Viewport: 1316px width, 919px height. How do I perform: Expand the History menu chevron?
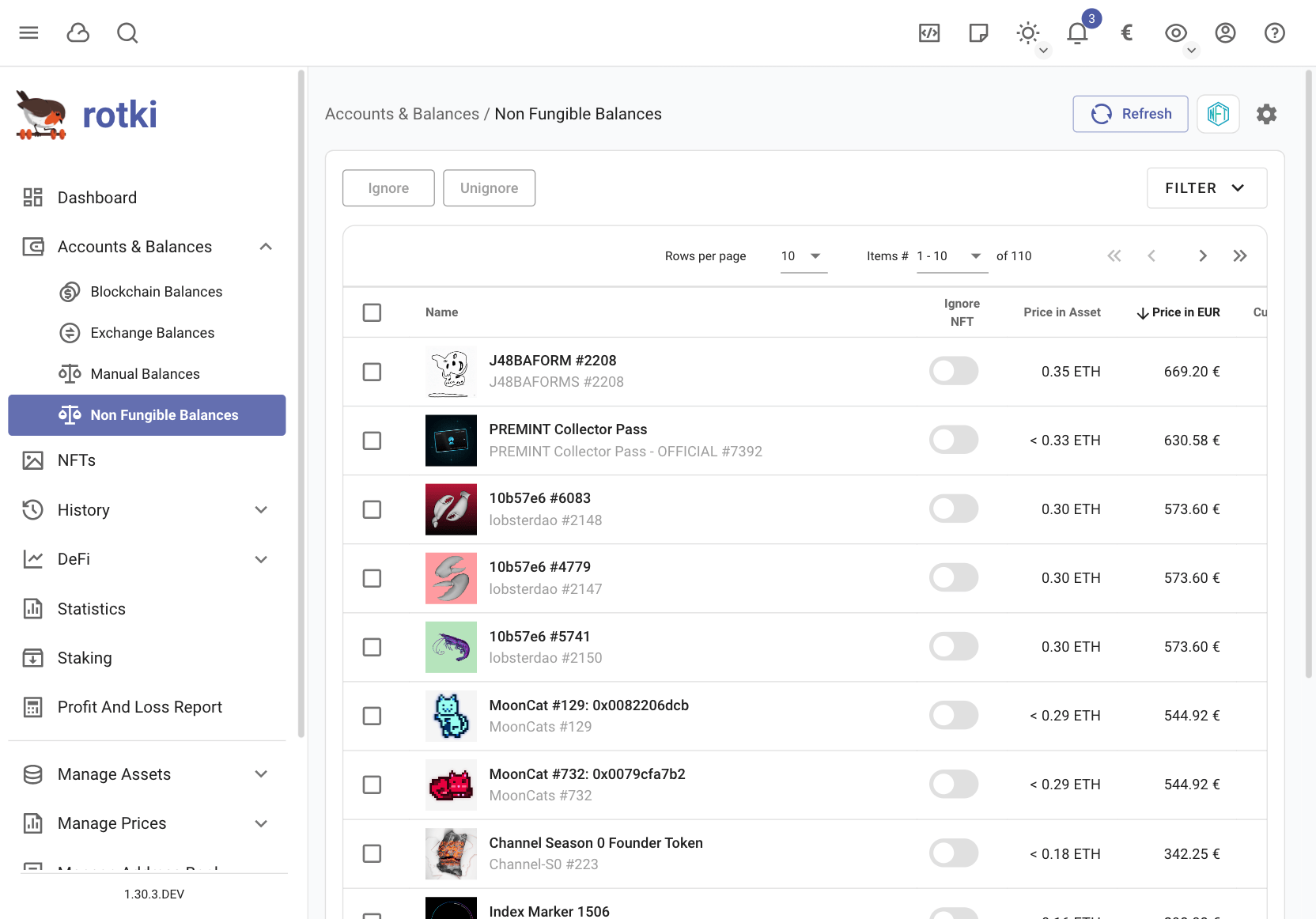(261, 510)
